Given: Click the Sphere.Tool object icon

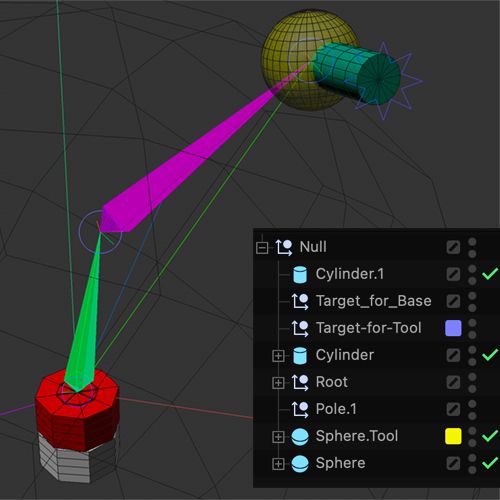Looking at the screenshot, I should [300, 437].
